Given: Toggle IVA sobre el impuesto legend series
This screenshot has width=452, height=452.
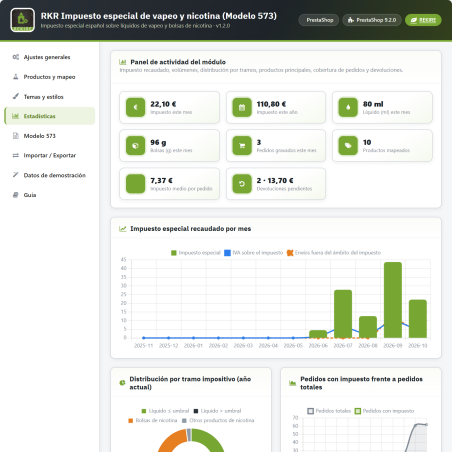Looking at the screenshot, I should click(x=254, y=253).
